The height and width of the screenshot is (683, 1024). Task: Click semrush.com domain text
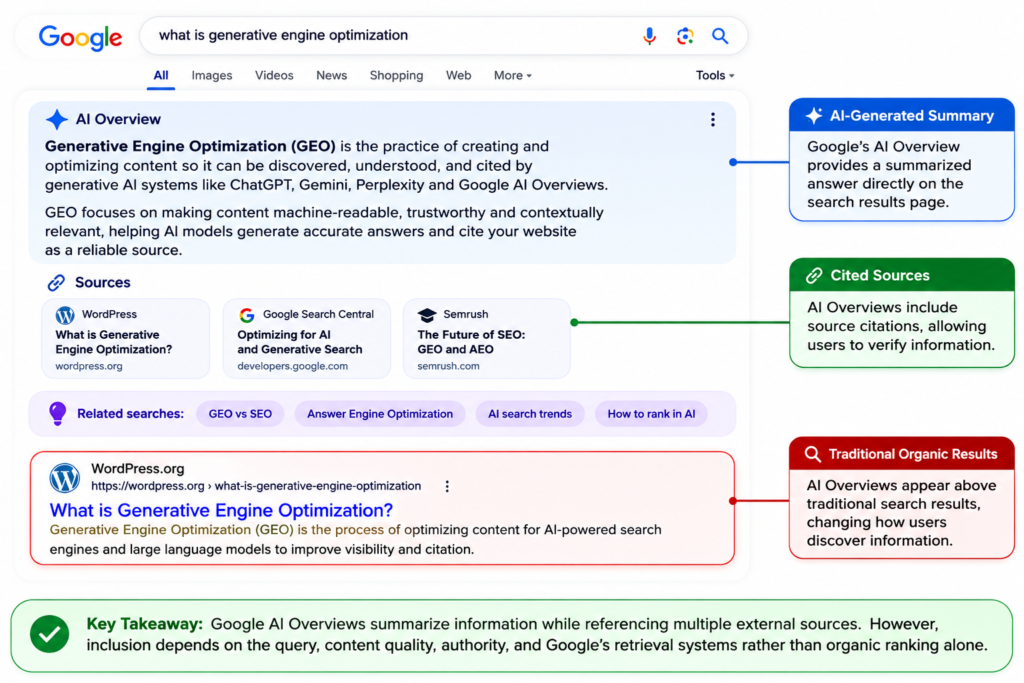pos(449,366)
